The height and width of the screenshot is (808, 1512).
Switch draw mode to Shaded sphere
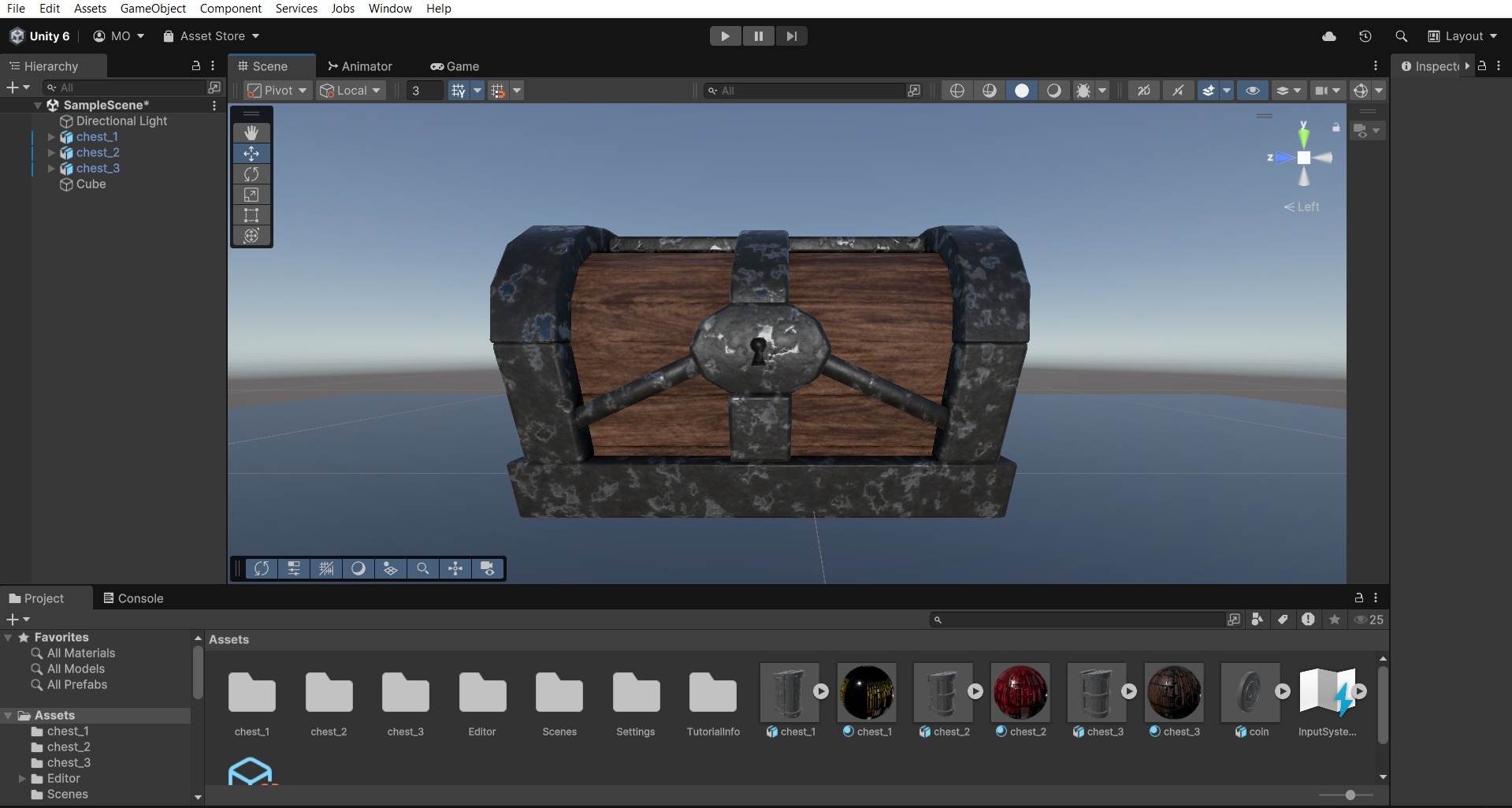pyautogui.click(x=1022, y=91)
